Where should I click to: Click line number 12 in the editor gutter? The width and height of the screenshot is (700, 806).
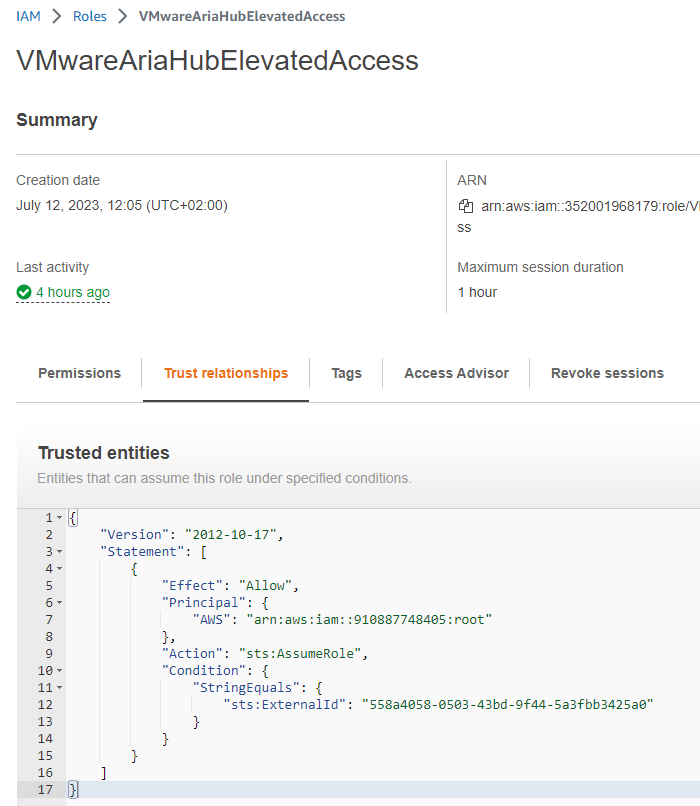(x=45, y=705)
